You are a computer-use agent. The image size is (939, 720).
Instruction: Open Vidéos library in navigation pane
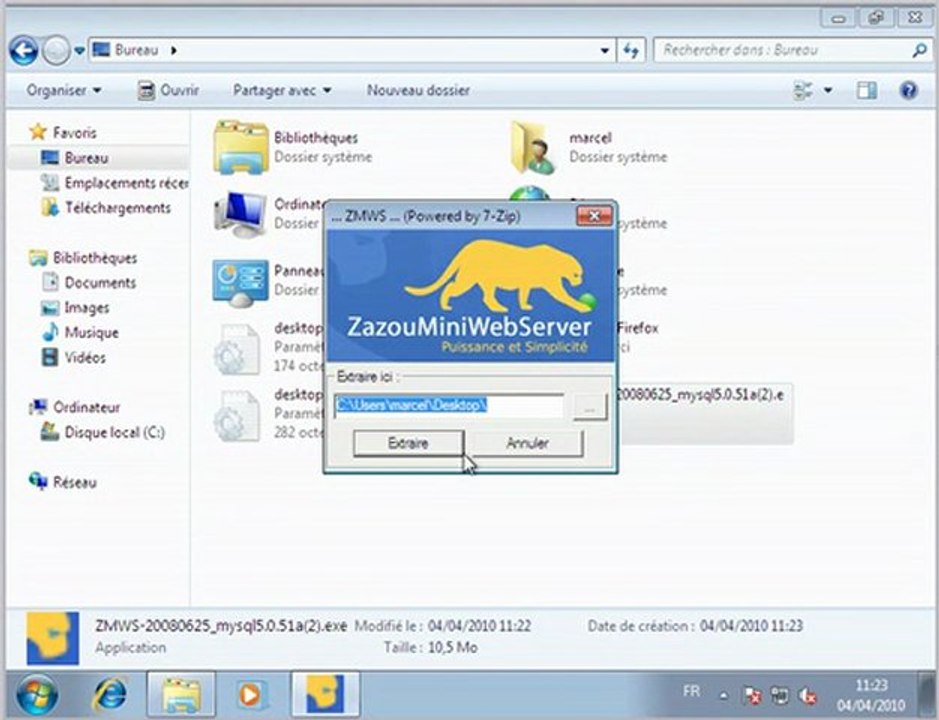(74, 358)
